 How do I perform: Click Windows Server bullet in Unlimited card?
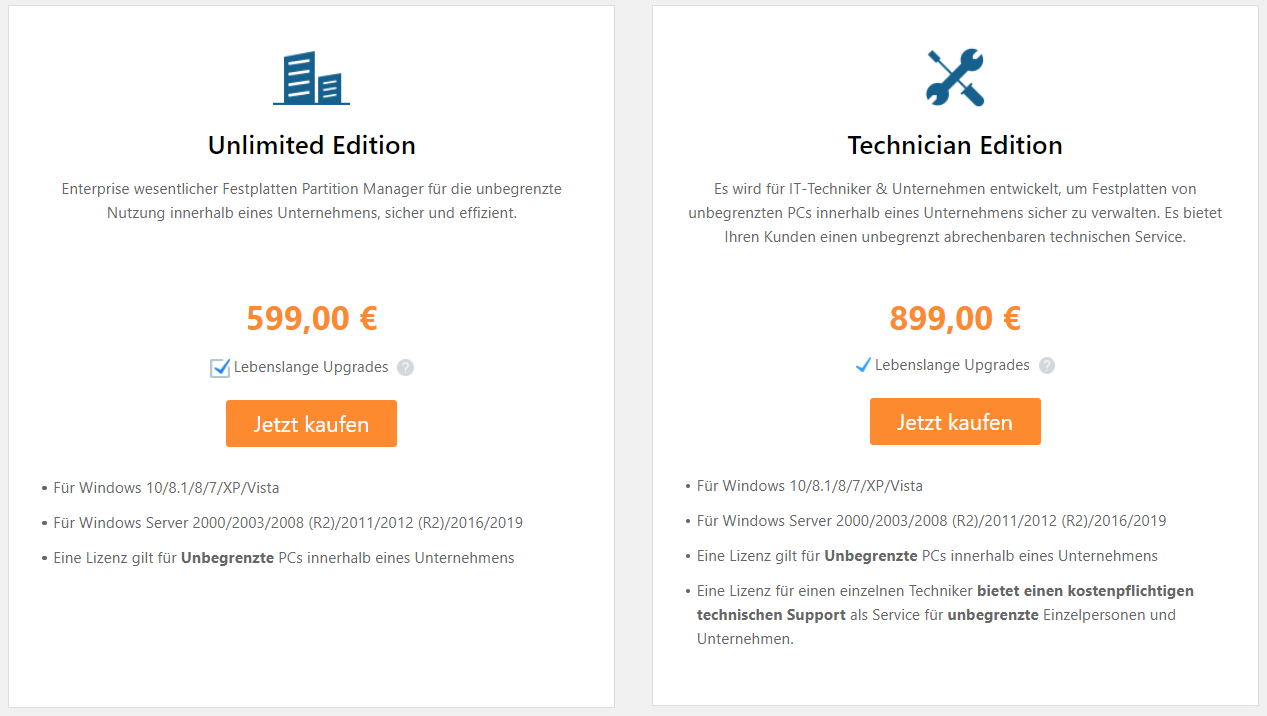(288, 523)
